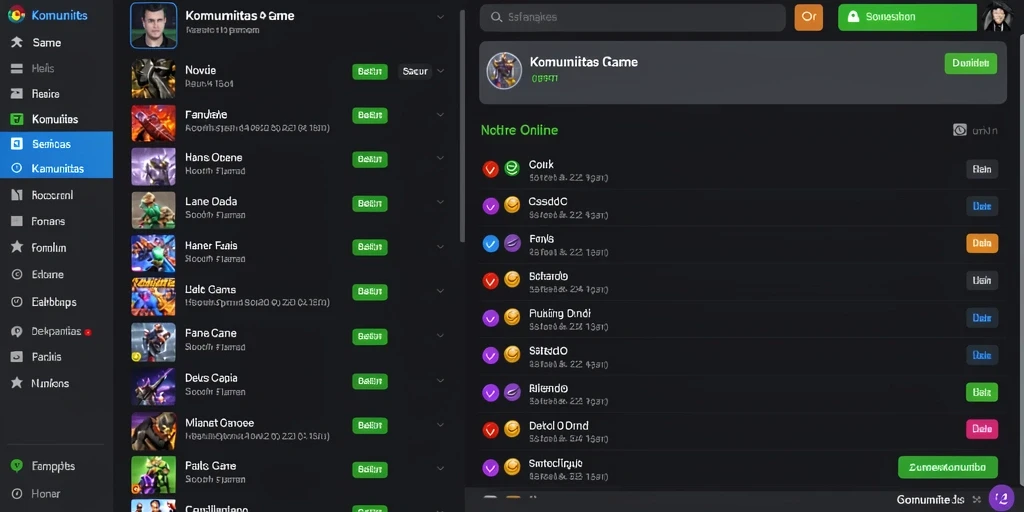
Task: Expand the chevron on Lane Dada row
Action: tap(441, 202)
